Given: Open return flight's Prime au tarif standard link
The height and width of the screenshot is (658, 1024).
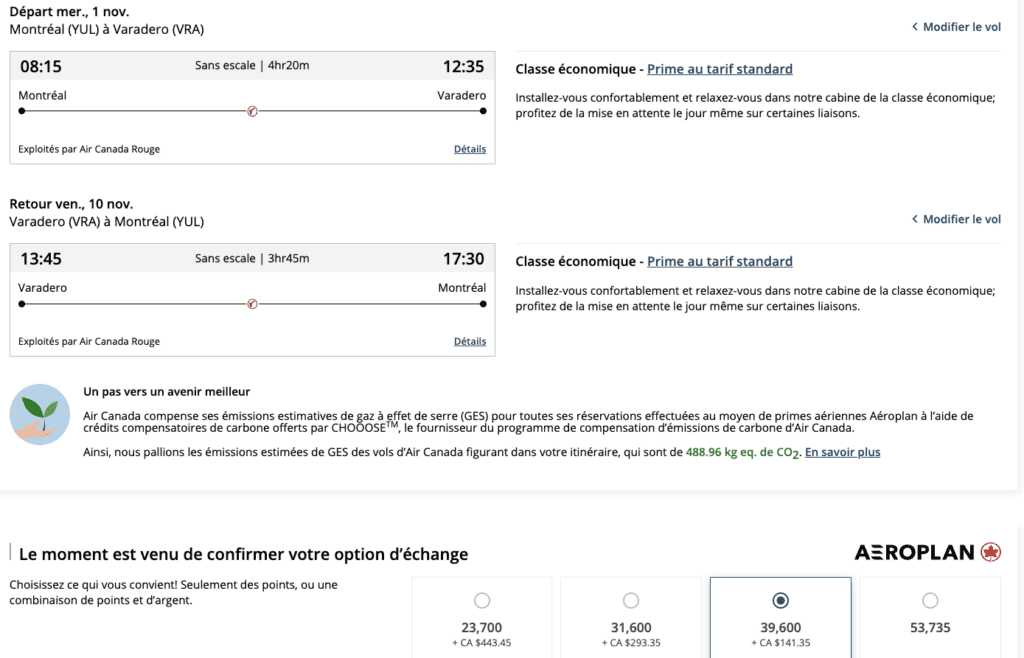Looking at the screenshot, I should (720, 261).
